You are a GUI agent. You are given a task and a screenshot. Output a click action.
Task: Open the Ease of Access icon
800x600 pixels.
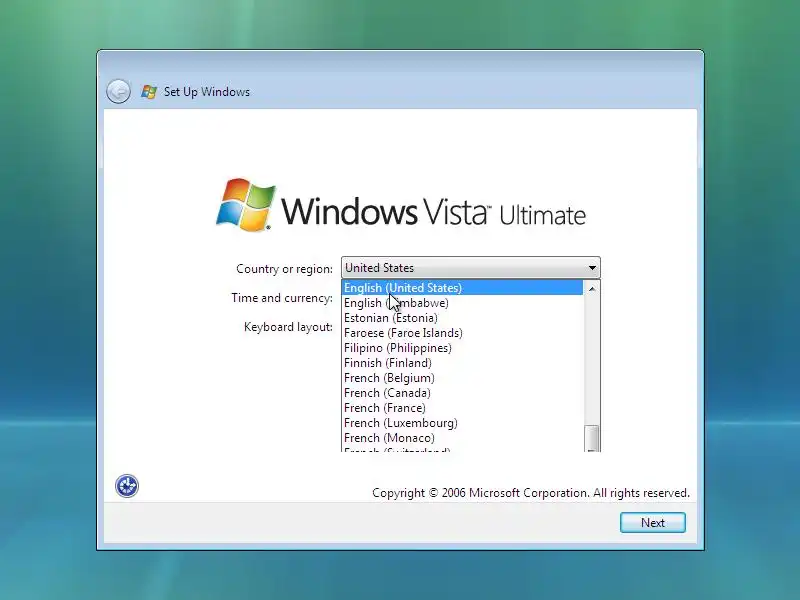pos(127,486)
